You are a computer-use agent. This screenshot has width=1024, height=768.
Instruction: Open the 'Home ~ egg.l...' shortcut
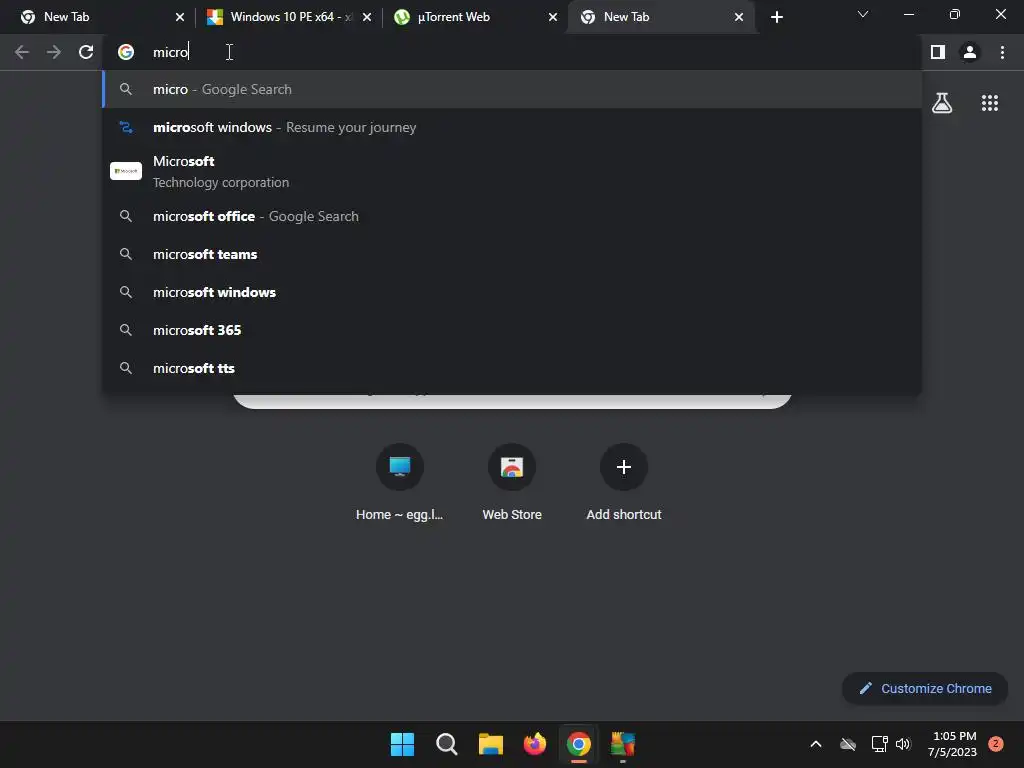pos(400,483)
